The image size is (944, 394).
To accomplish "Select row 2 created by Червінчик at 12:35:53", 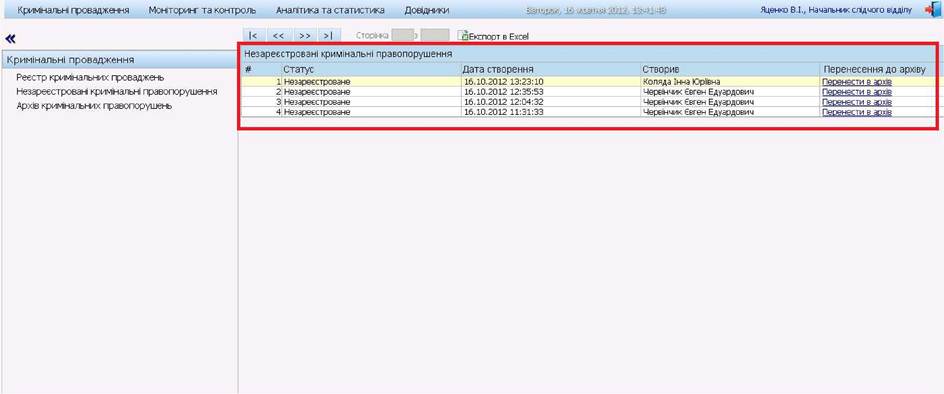I will click(x=588, y=92).
